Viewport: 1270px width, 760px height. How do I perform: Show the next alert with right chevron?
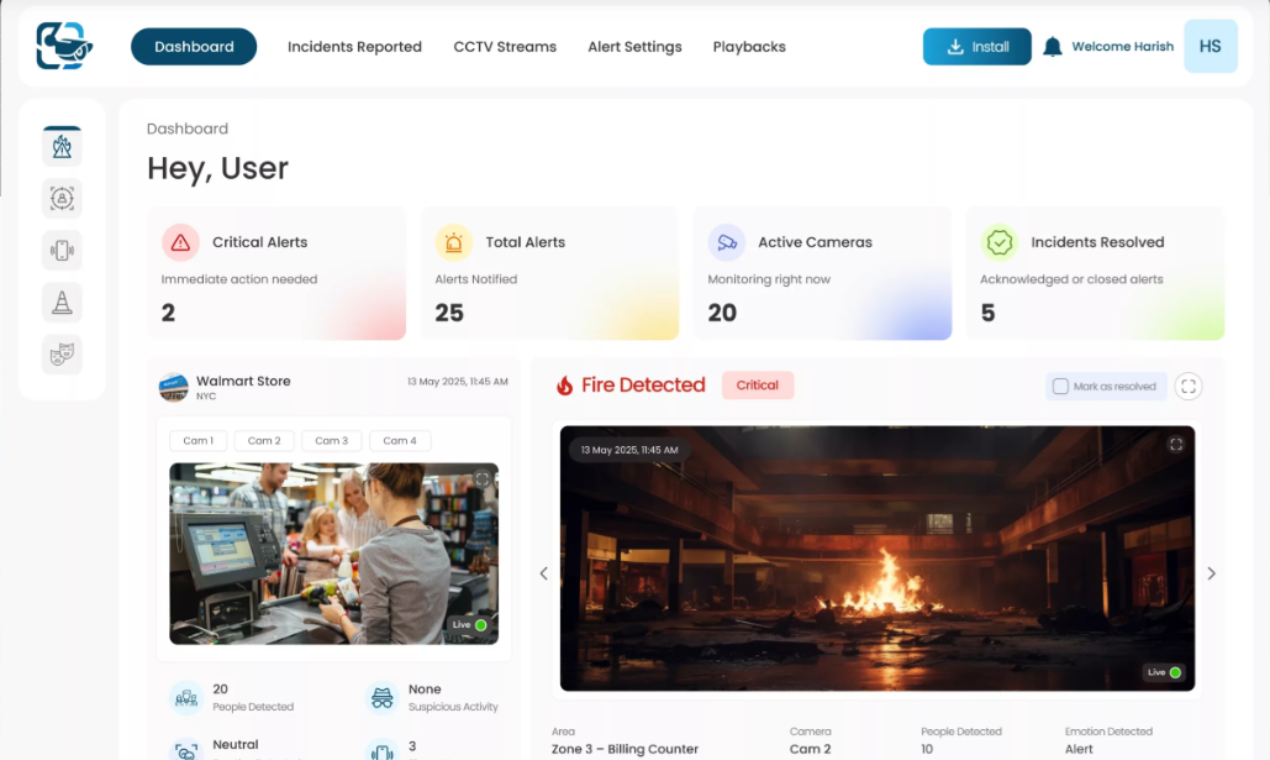[x=1211, y=573]
